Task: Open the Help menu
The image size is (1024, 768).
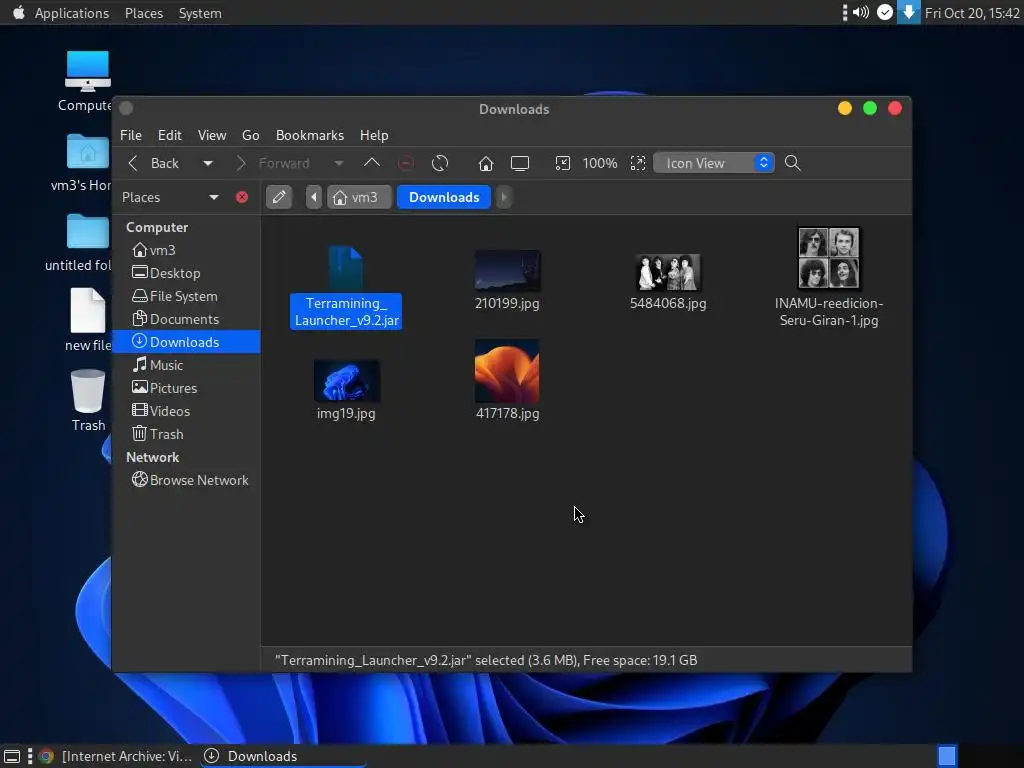Action: coord(374,135)
